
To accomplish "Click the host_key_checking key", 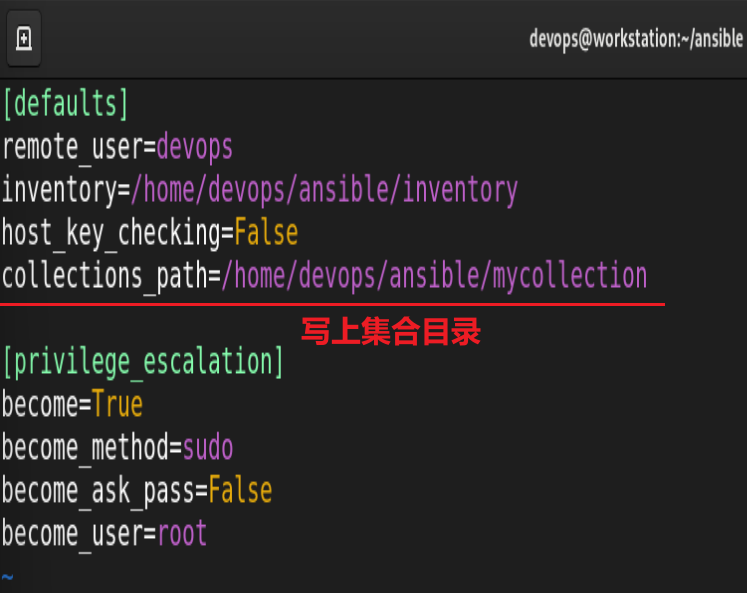I will tap(111, 233).
